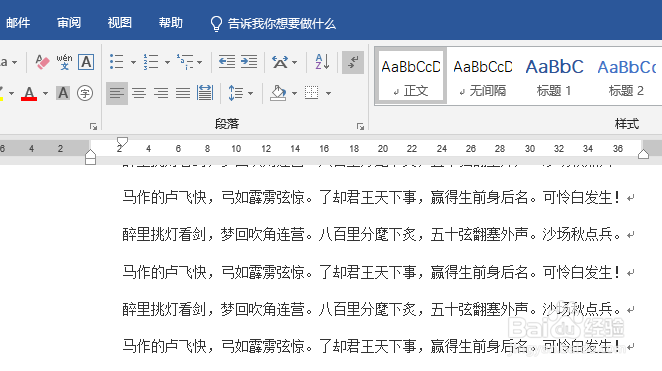Click first line indent marker on ruler
The height and width of the screenshot is (371, 662).
(122, 142)
